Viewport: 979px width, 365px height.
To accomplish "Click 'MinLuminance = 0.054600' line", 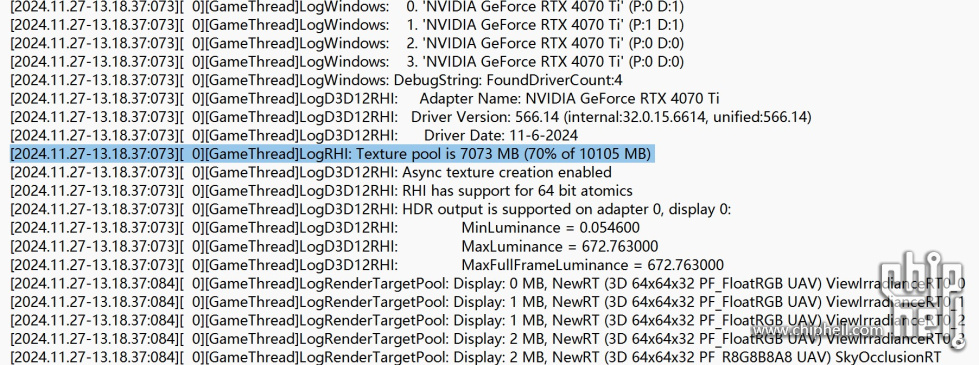I will [325, 228].
